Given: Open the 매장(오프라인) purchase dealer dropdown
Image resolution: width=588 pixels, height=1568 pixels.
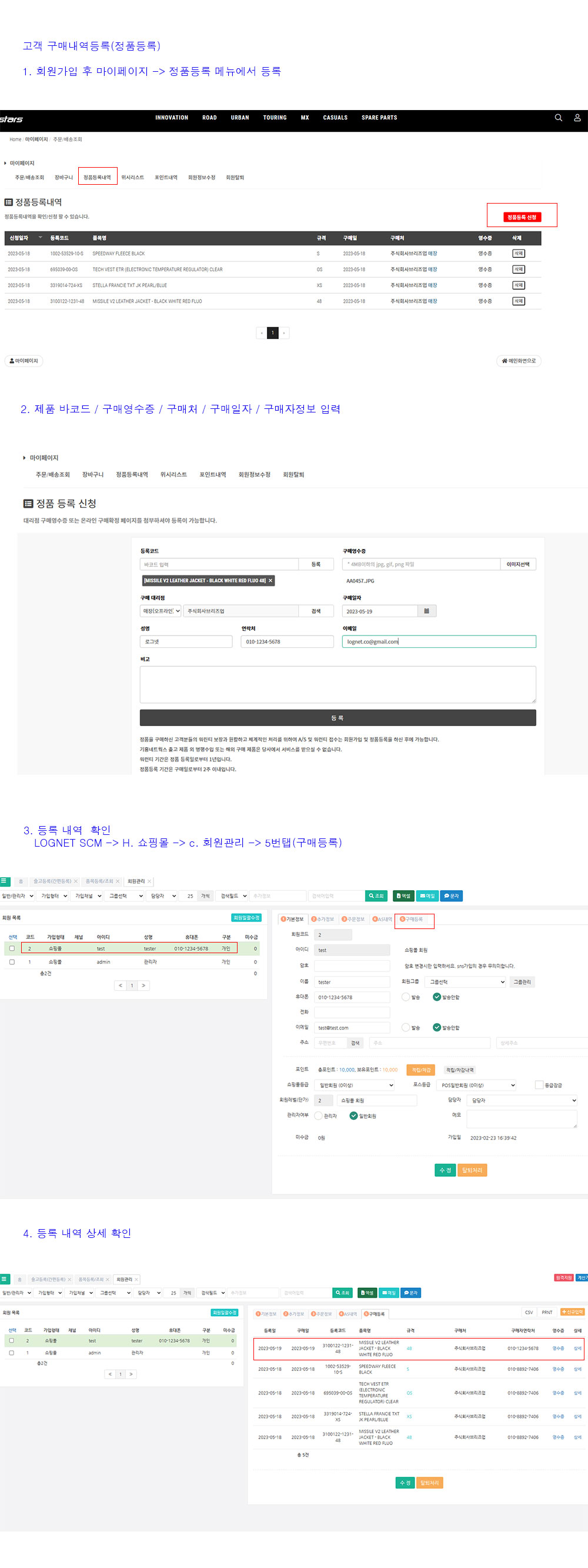Looking at the screenshot, I should (x=161, y=611).
